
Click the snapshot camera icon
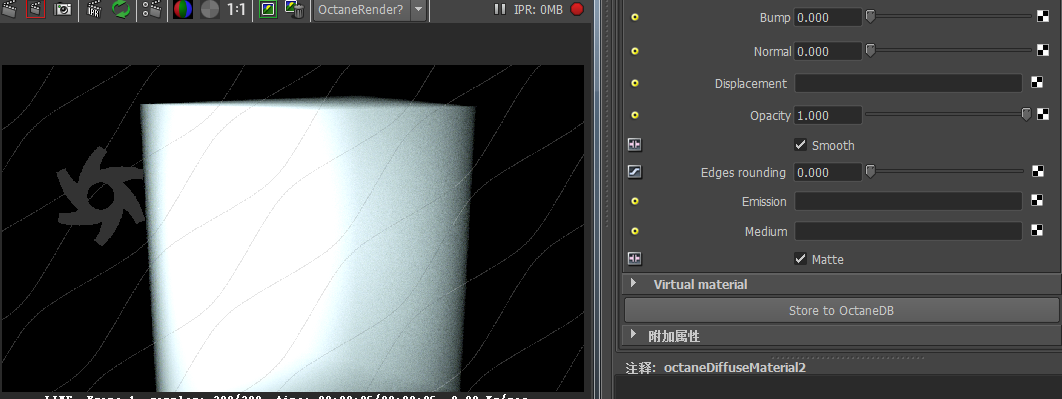[x=62, y=9]
